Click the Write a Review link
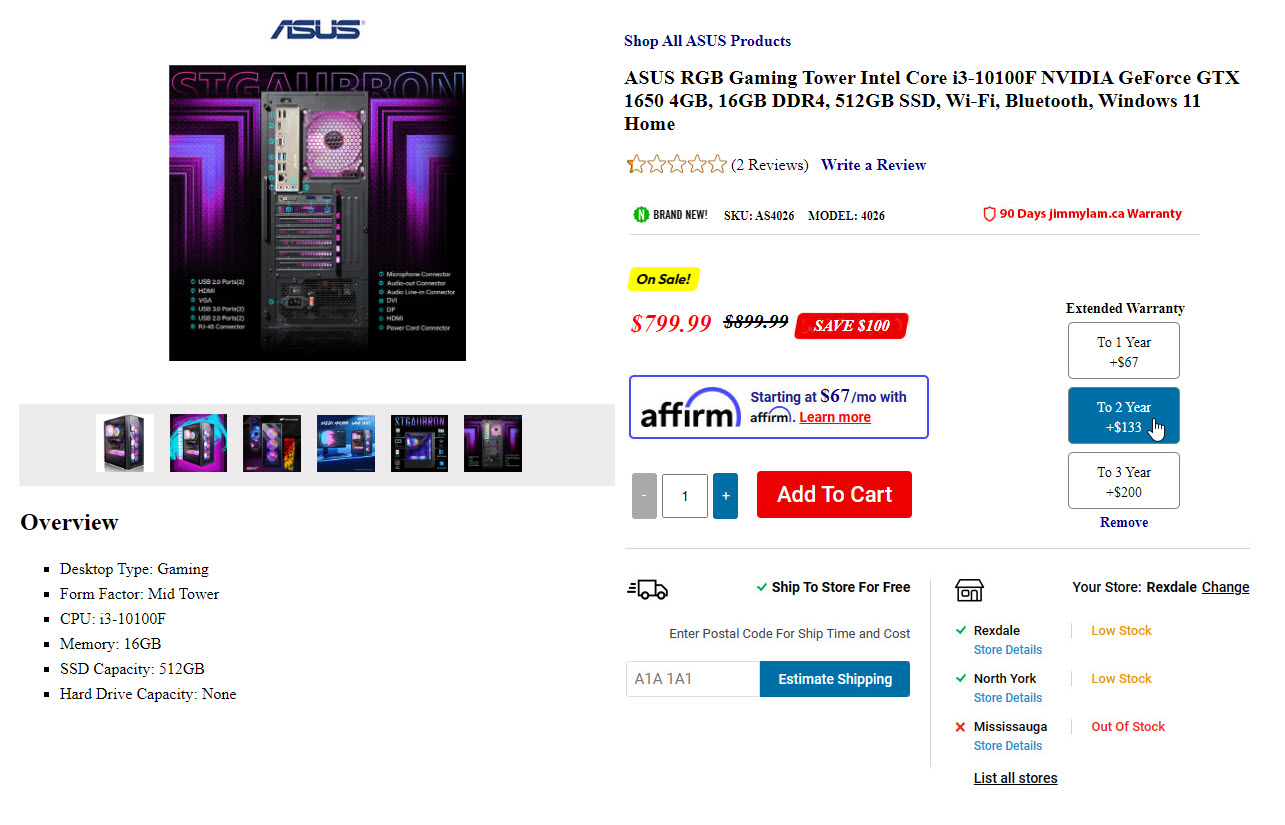 873,165
